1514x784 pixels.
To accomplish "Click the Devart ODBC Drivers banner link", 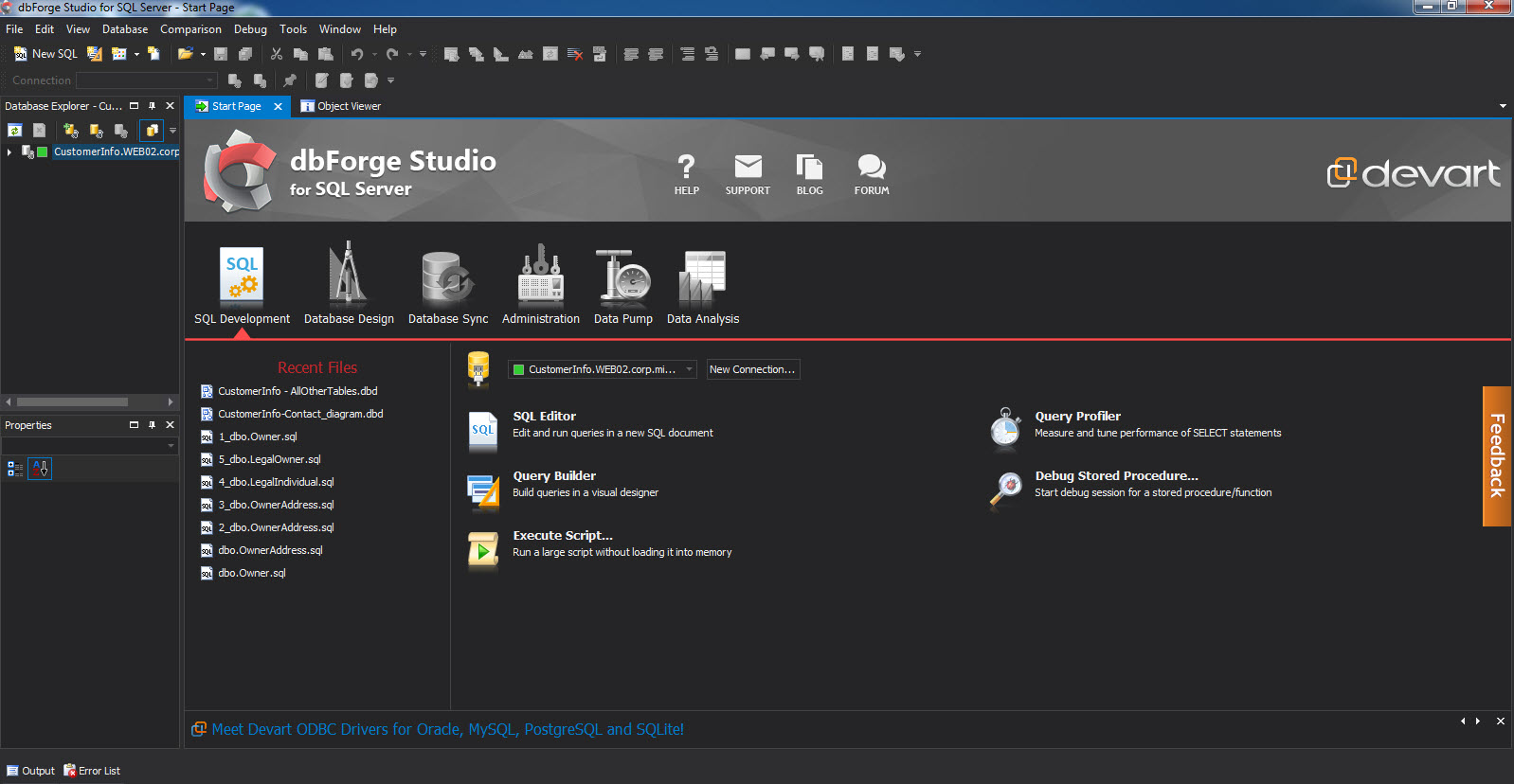I will pyautogui.click(x=447, y=729).
